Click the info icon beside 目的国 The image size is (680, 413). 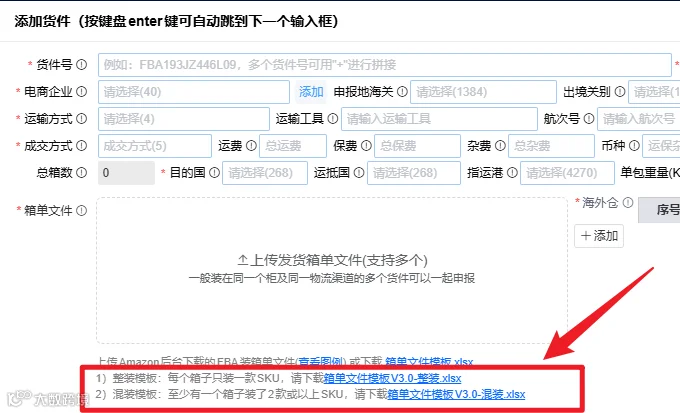[214, 173]
